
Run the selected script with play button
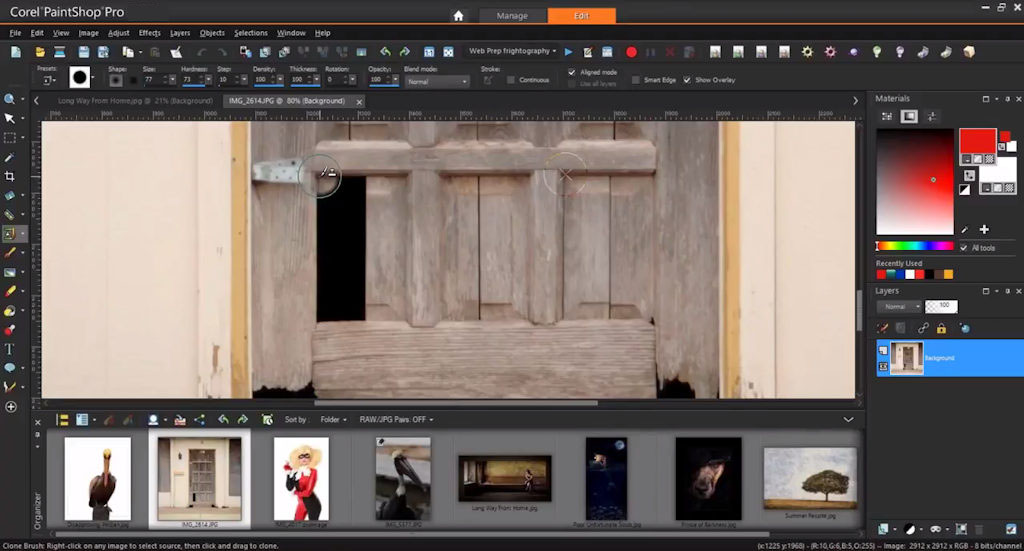[568, 52]
